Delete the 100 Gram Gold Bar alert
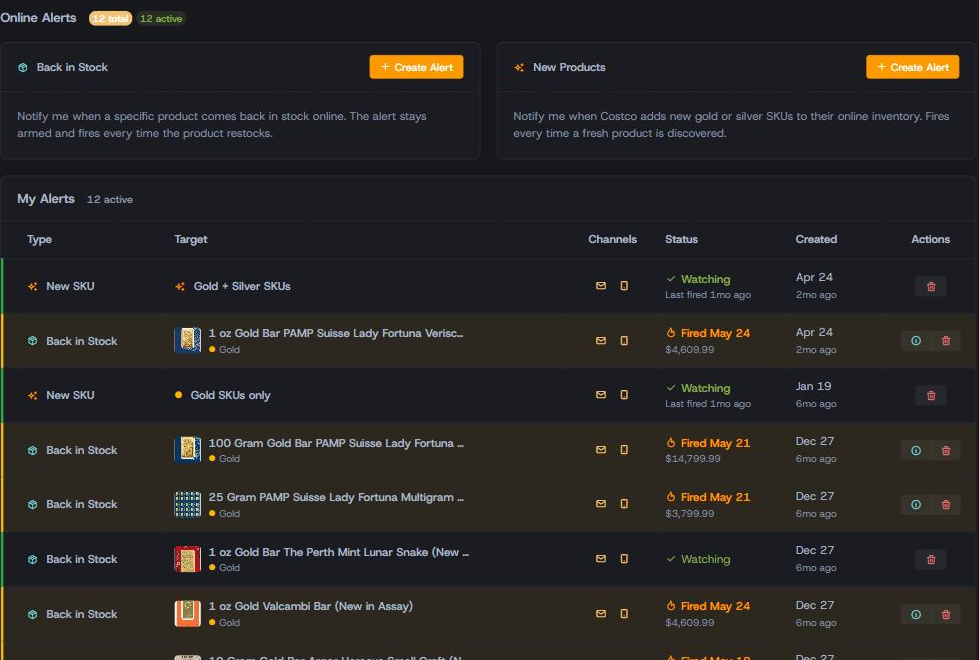 click(x=946, y=450)
